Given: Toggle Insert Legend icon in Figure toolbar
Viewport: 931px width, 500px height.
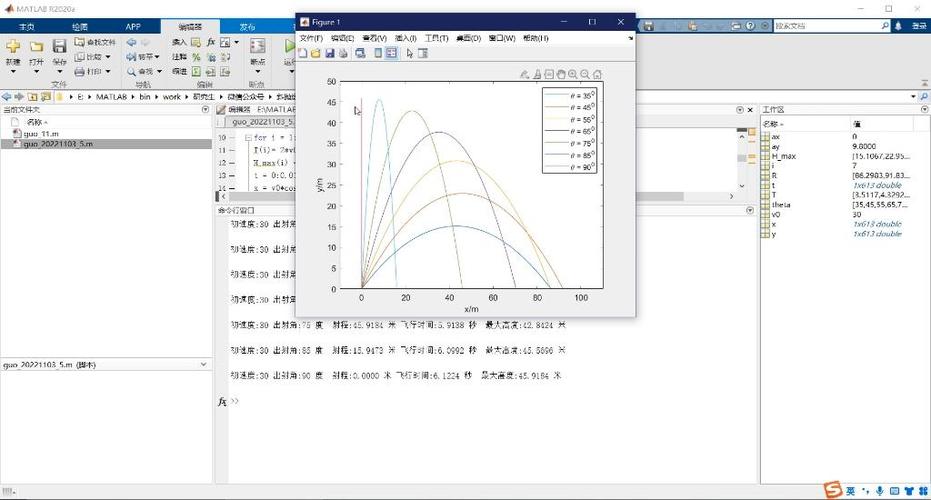Looking at the screenshot, I should pos(391,53).
